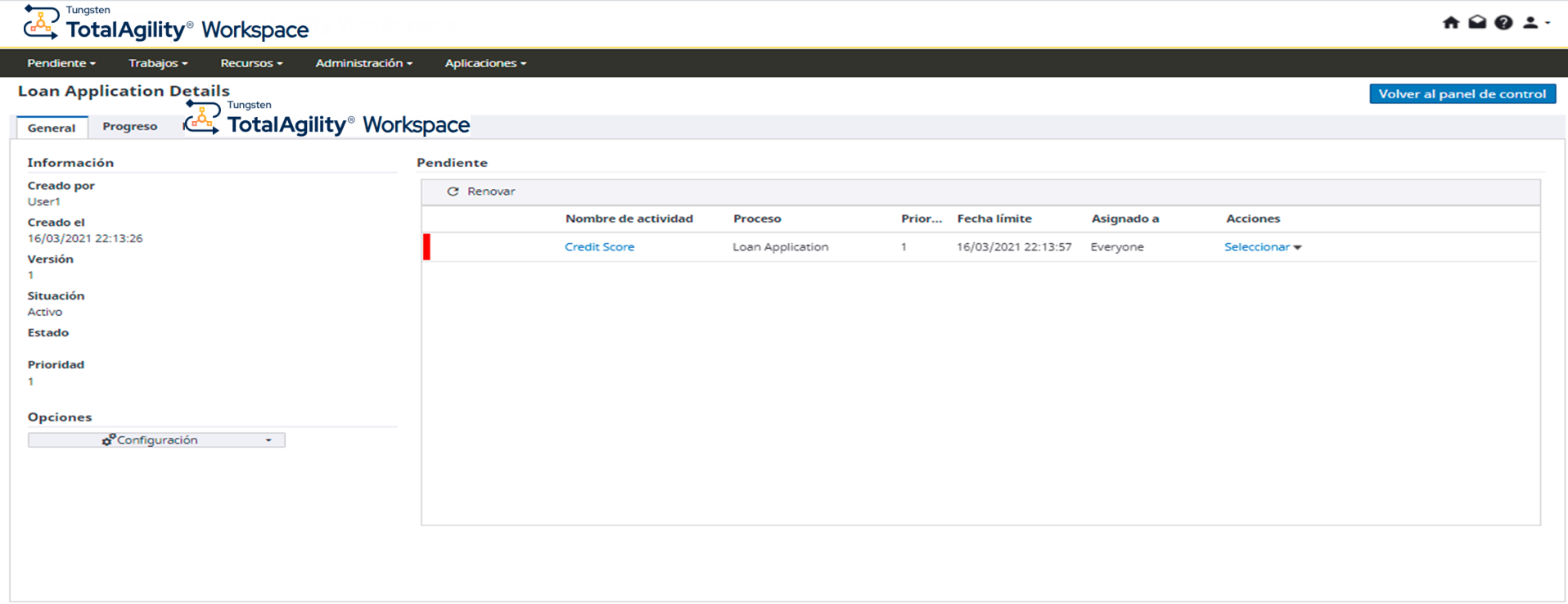Expand the Aplicaciones dropdown menu
The image size is (1568, 604).
point(485,63)
